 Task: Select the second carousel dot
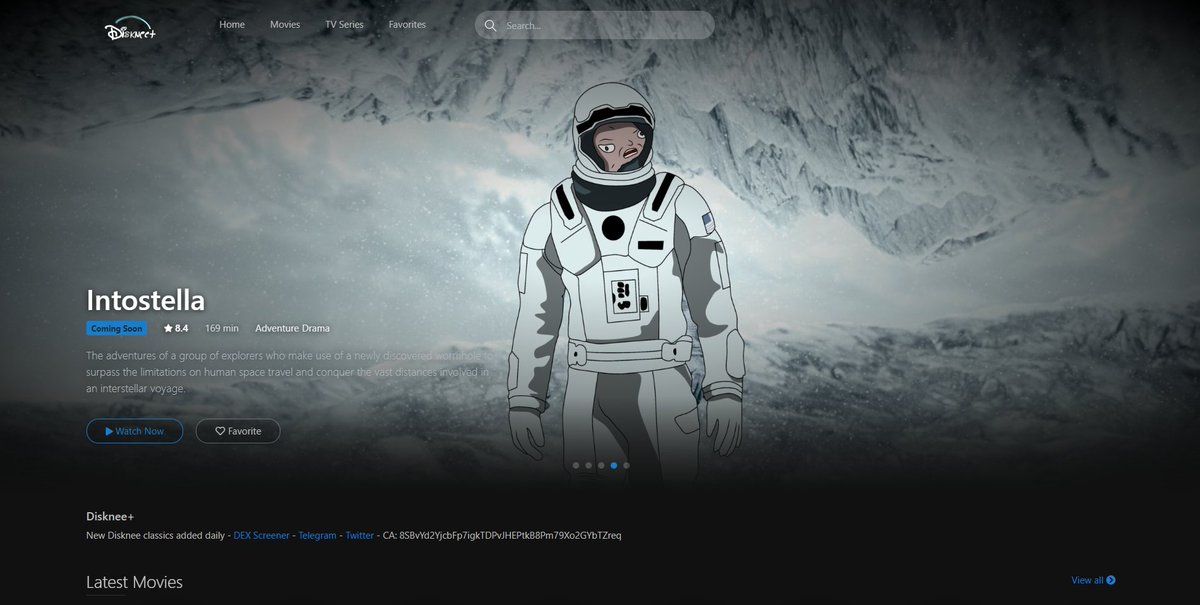(588, 465)
